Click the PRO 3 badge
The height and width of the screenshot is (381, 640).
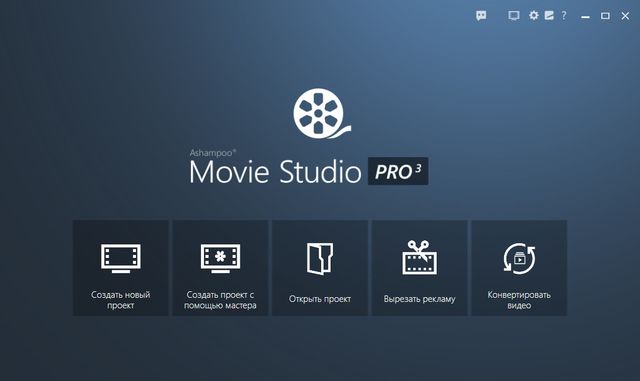(x=398, y=171)
